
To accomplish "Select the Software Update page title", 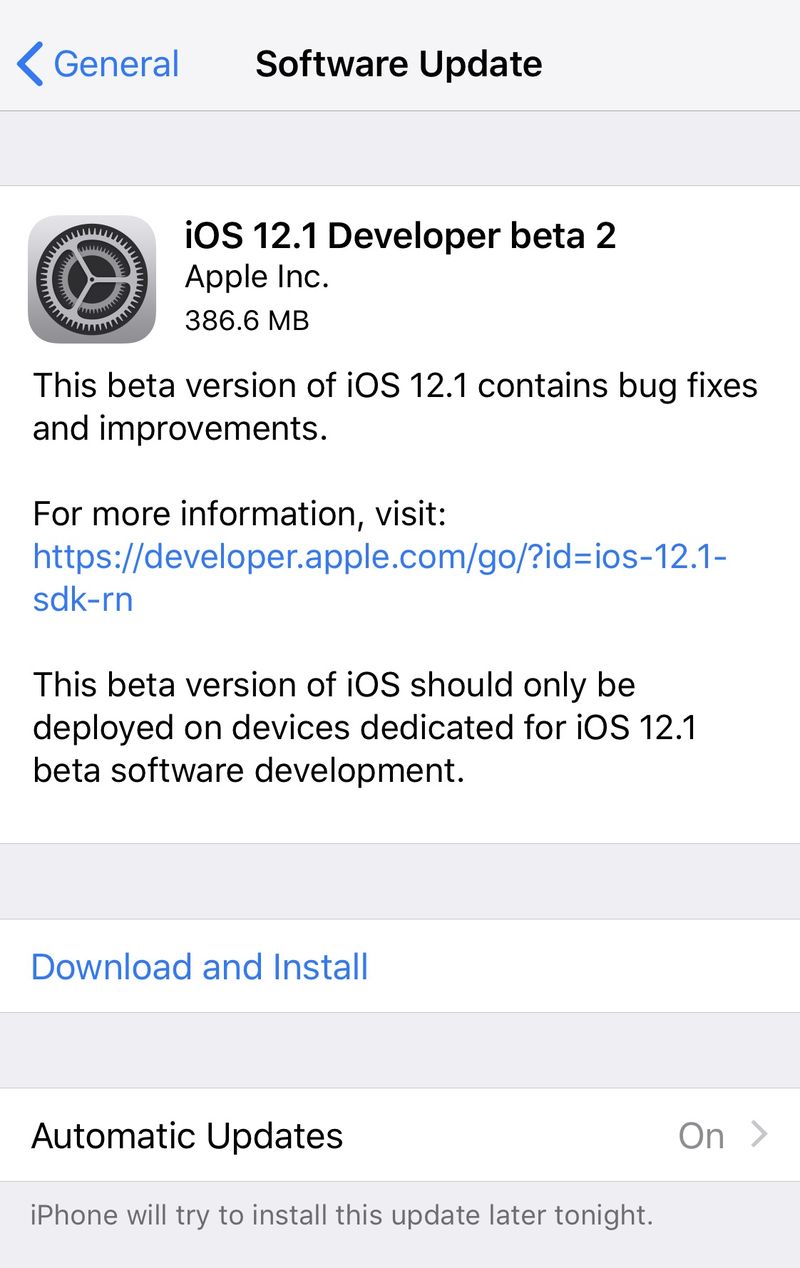I will (x=399, y=64).
